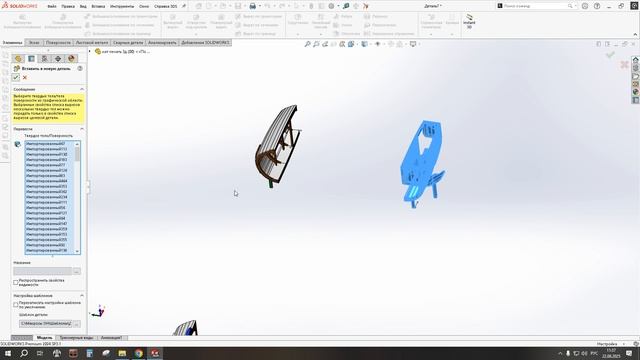The image size is (640, 360).
Task: Switch to the Поверхности tab
Action: coord(58,42)
